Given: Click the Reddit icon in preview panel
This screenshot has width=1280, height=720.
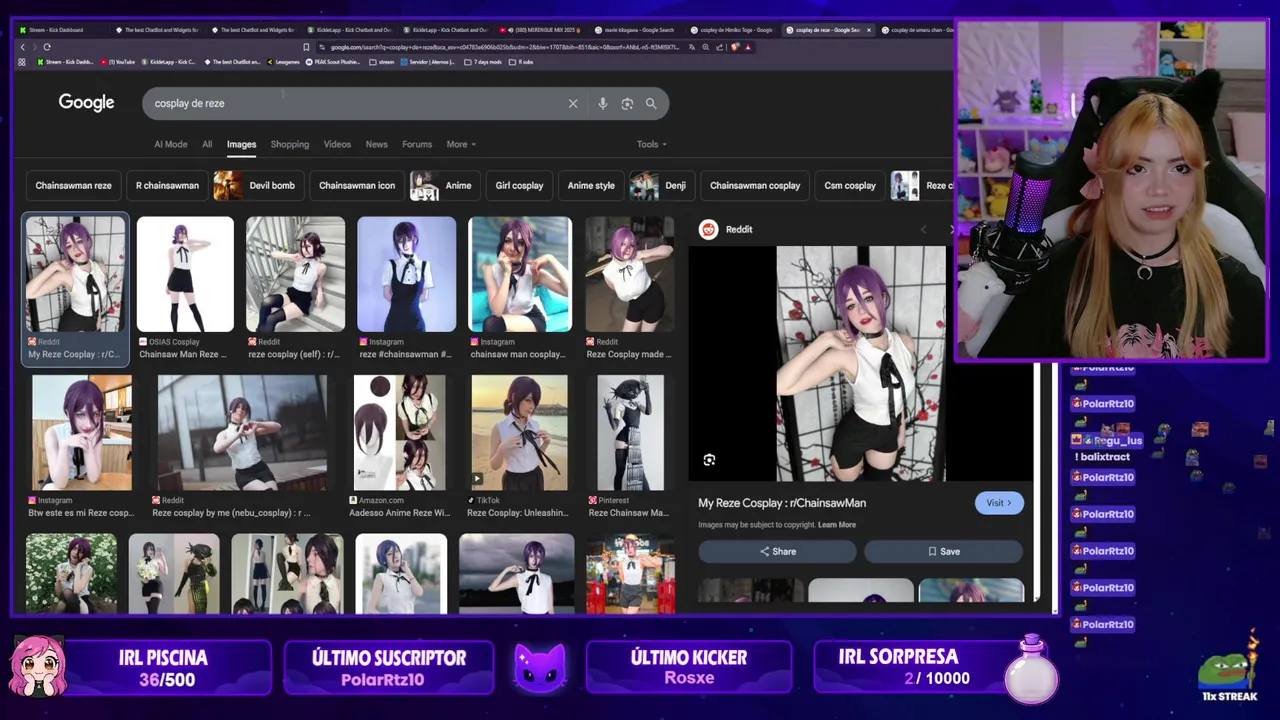Looking at the screenshot, I should click(x=708, y=229).
